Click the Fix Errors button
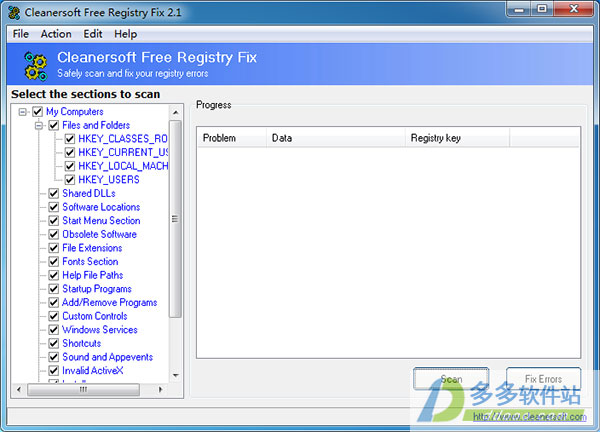Image resolution: width=600 pixels, height=432 pixels. tap(543, 379)
